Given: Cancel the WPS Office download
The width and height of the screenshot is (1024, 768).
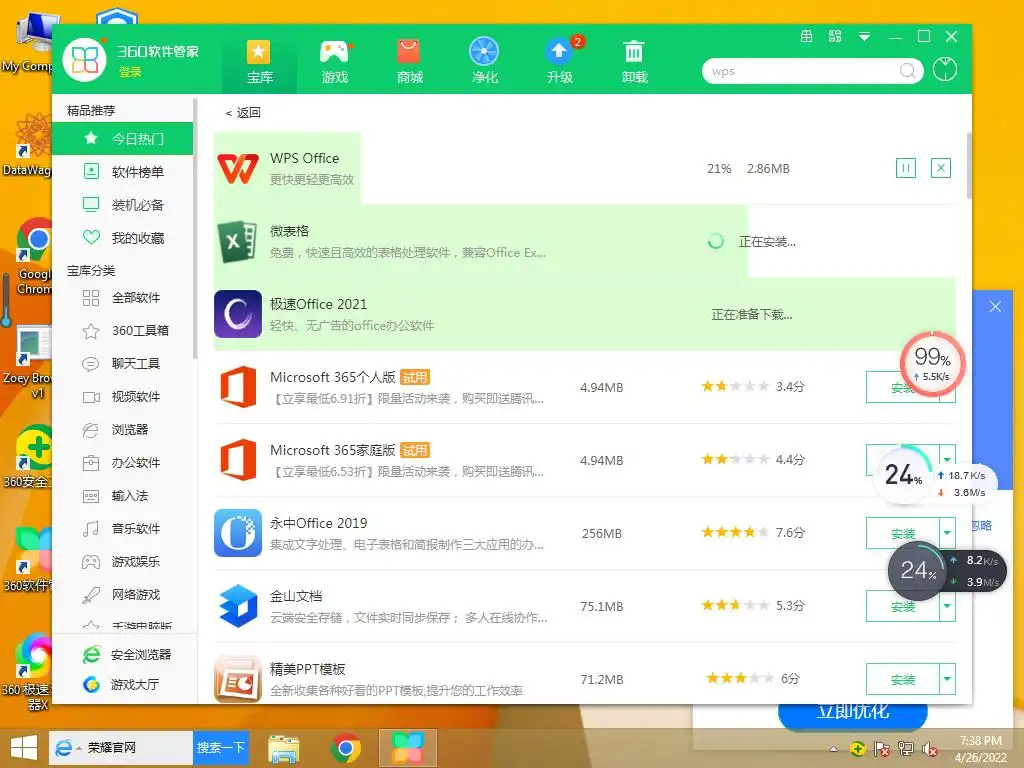Looking at the screenshot, I should [x=940, y=168].
